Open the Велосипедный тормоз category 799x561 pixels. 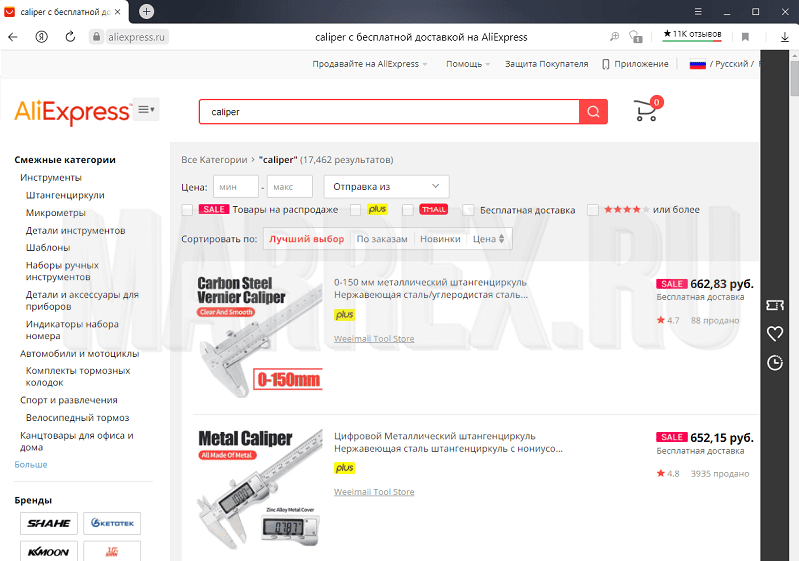coord(77,418)
